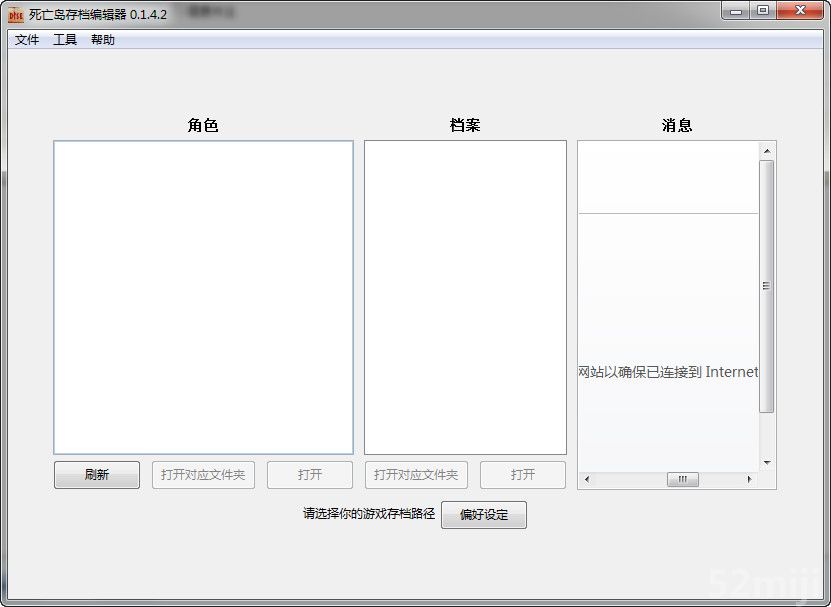
Task: Click the 打开 button under the 档案 list
Action: pyautogui.click(x=523, y=475)
